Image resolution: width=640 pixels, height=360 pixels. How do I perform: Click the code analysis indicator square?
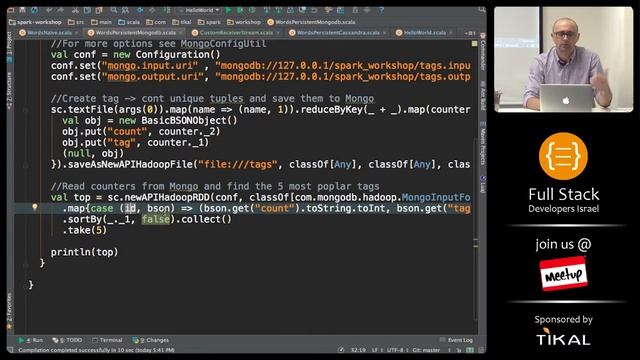tap(474, 43)
